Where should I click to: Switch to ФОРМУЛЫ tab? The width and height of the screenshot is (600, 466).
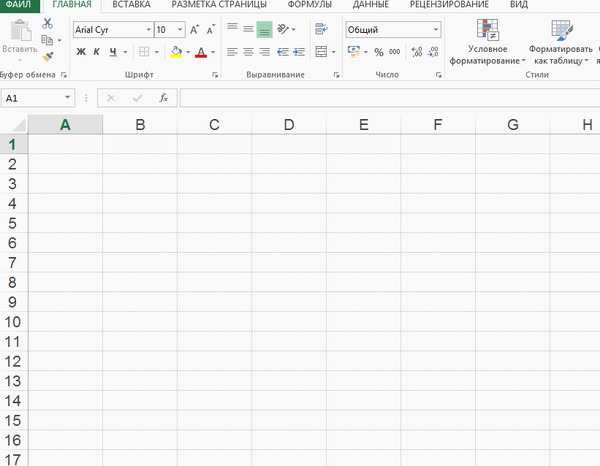click(x=310, y=5)
